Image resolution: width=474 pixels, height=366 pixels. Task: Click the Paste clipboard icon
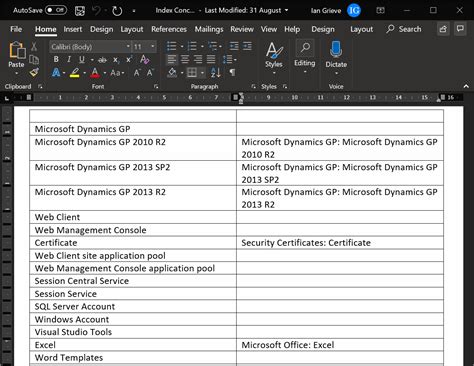coord(17,51)
